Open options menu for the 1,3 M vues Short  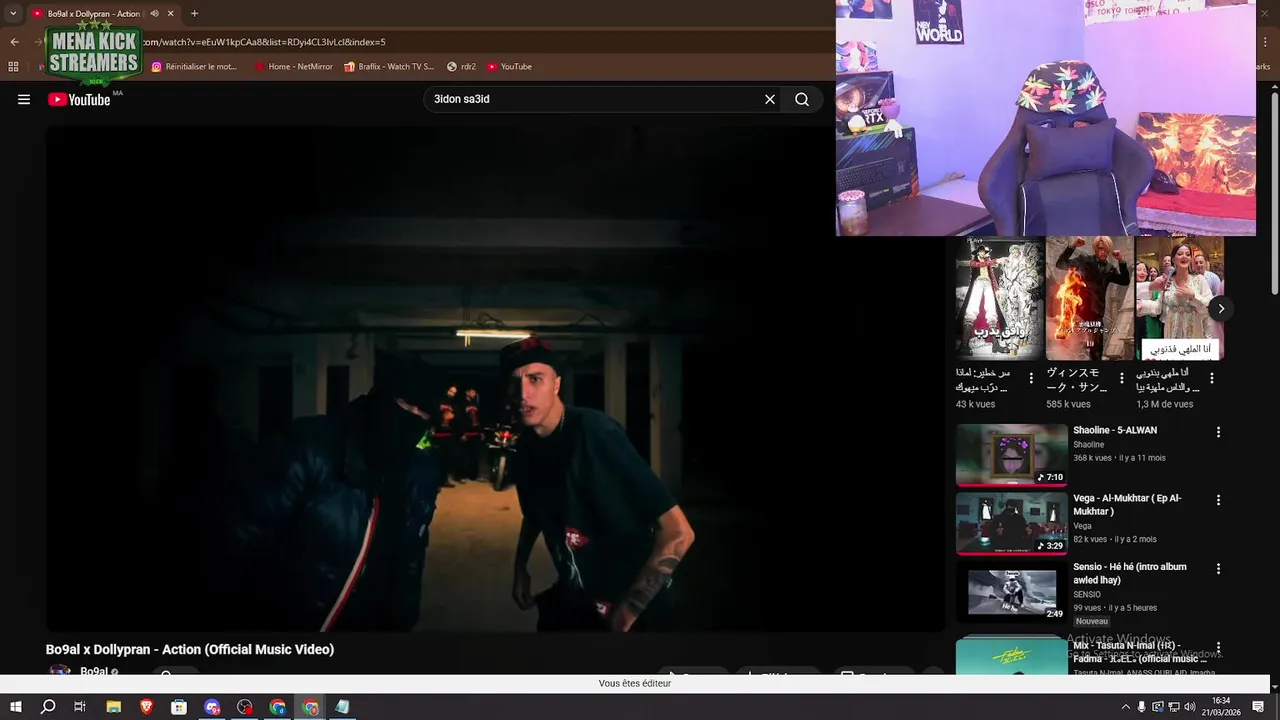[1211, 379]
